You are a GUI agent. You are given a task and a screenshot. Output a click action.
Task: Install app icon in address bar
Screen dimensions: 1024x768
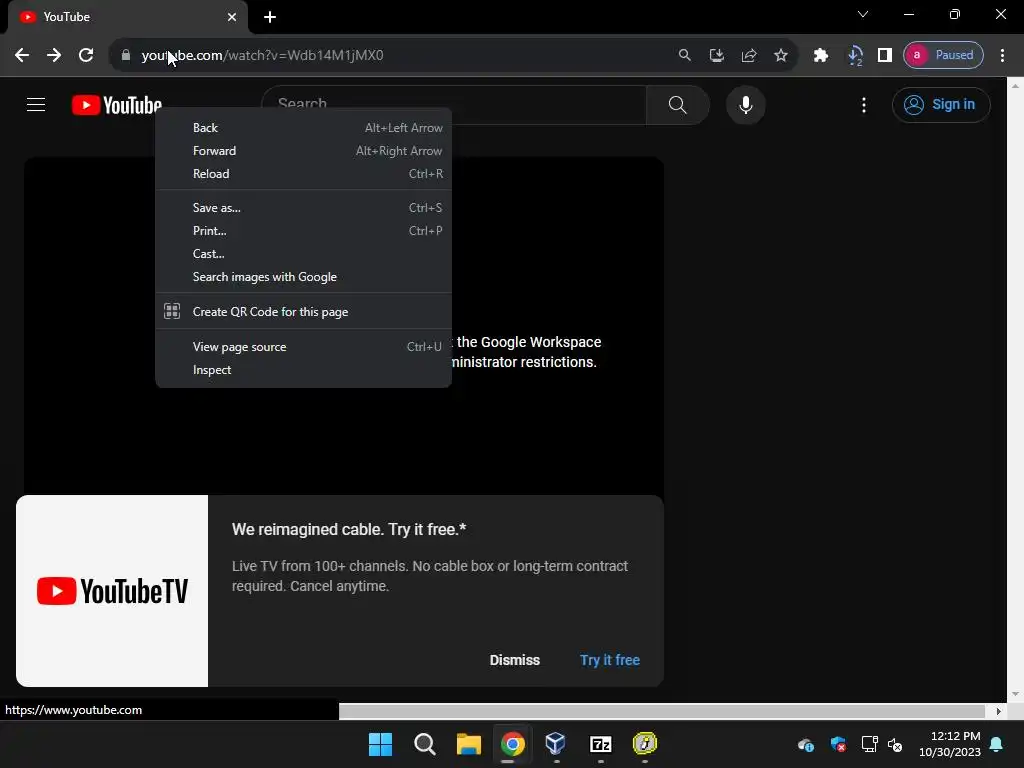point(716,56)
